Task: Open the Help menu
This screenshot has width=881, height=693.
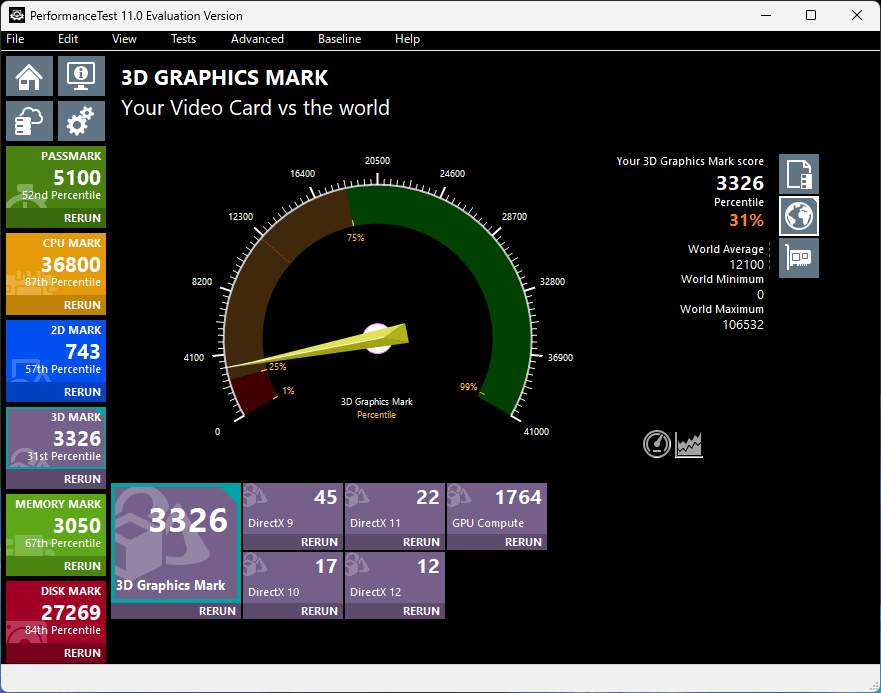Action: coord(407,39)
